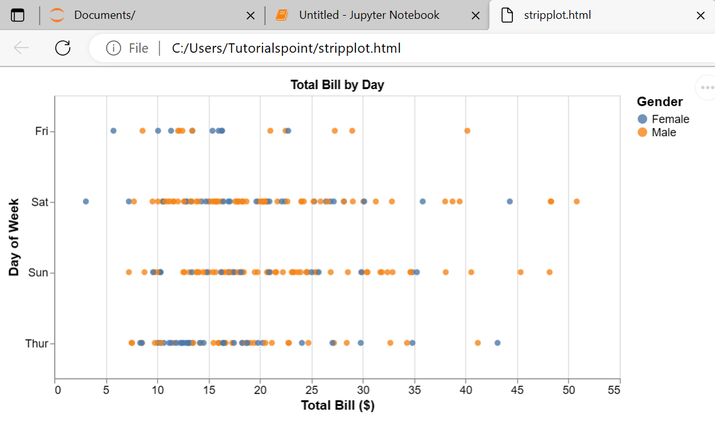Click the Gender legend title
The width and height of the screenshot is (715, 426).
pos(659,102)
